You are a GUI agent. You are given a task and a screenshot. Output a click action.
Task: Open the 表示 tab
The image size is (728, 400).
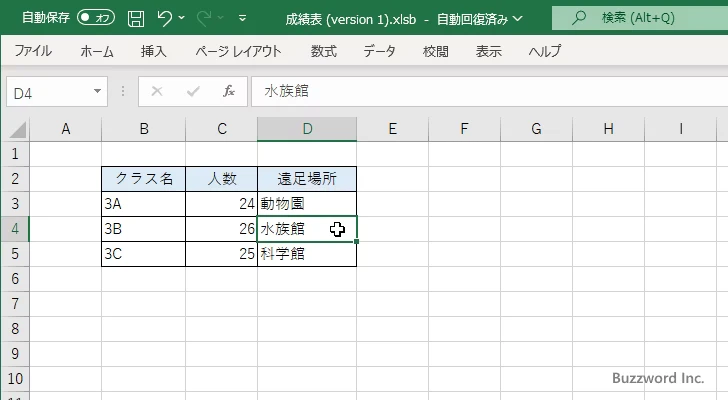click(488, 51)
